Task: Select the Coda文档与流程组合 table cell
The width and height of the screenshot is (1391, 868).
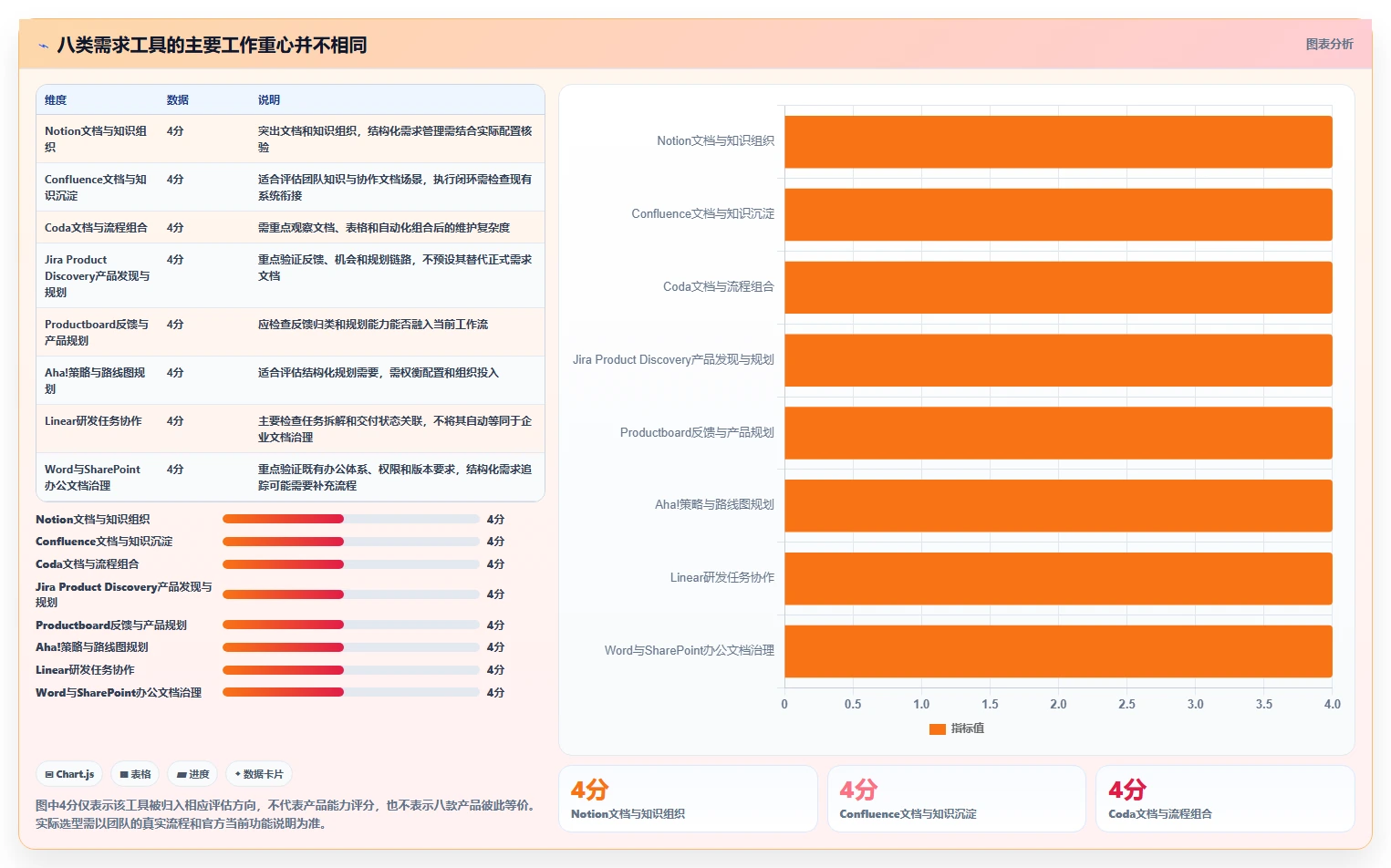Action: point(98,227)
